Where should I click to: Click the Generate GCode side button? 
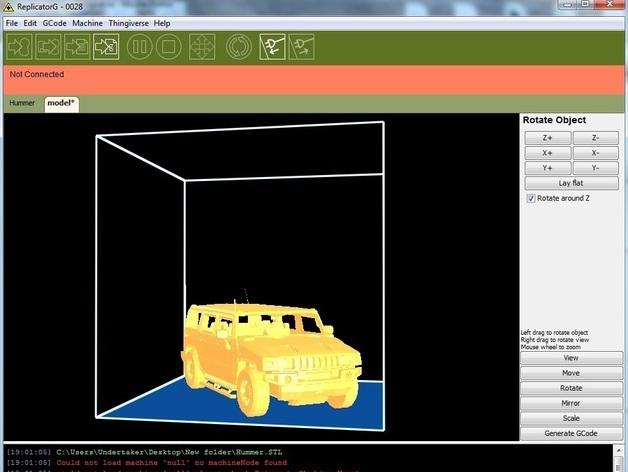tap(571, 434)
